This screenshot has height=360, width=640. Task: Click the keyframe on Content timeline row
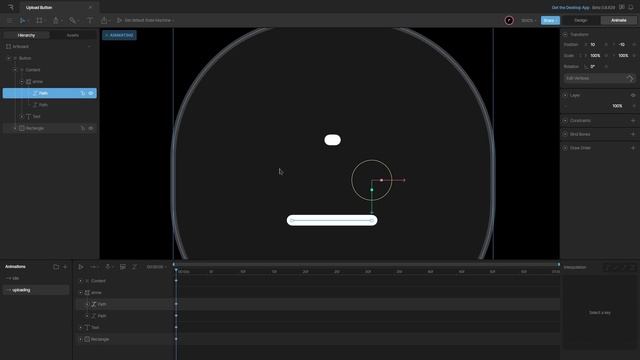[176, 281]
